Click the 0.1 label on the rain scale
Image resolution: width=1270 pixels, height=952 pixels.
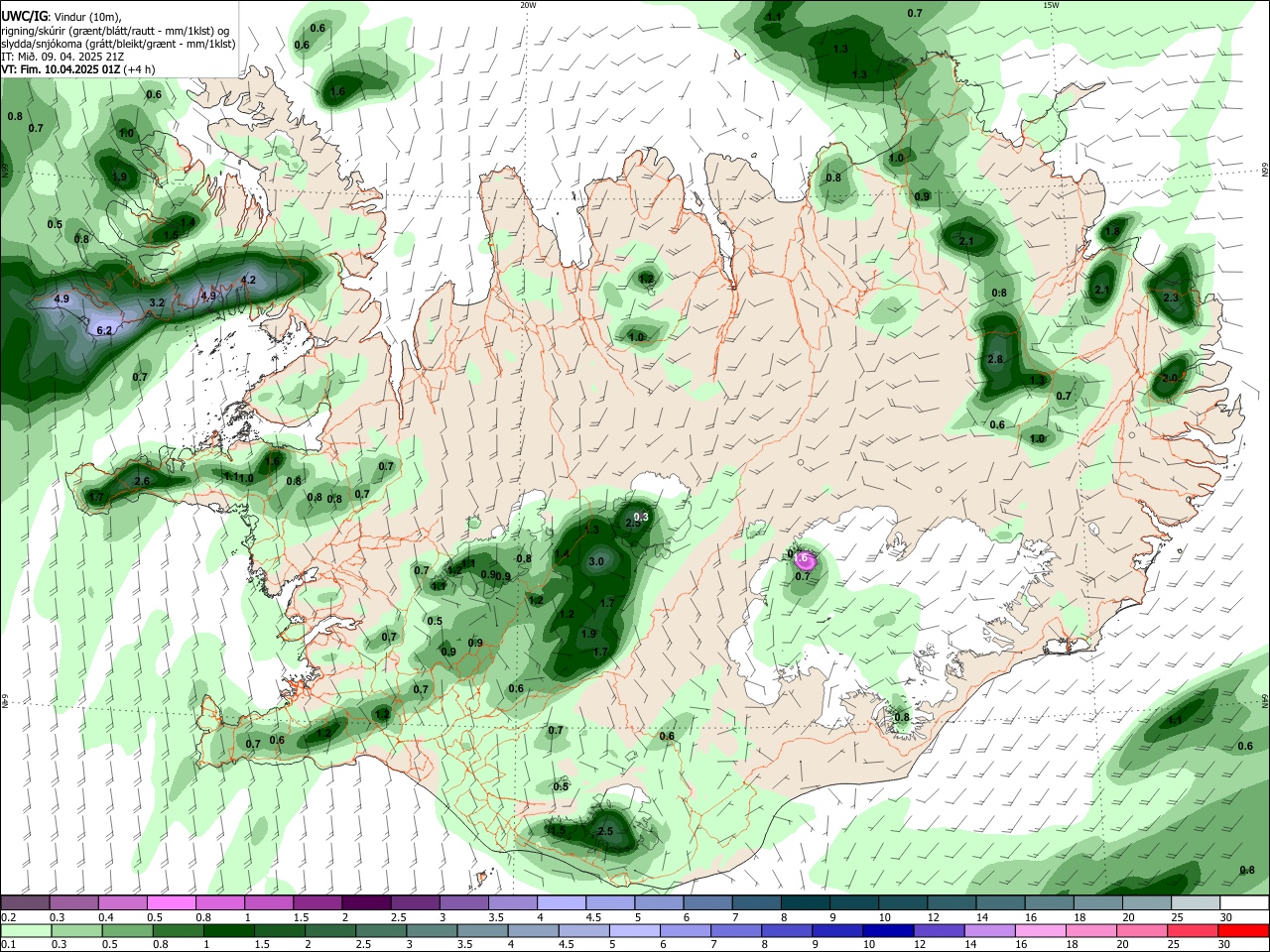click(x=8, y=945)
